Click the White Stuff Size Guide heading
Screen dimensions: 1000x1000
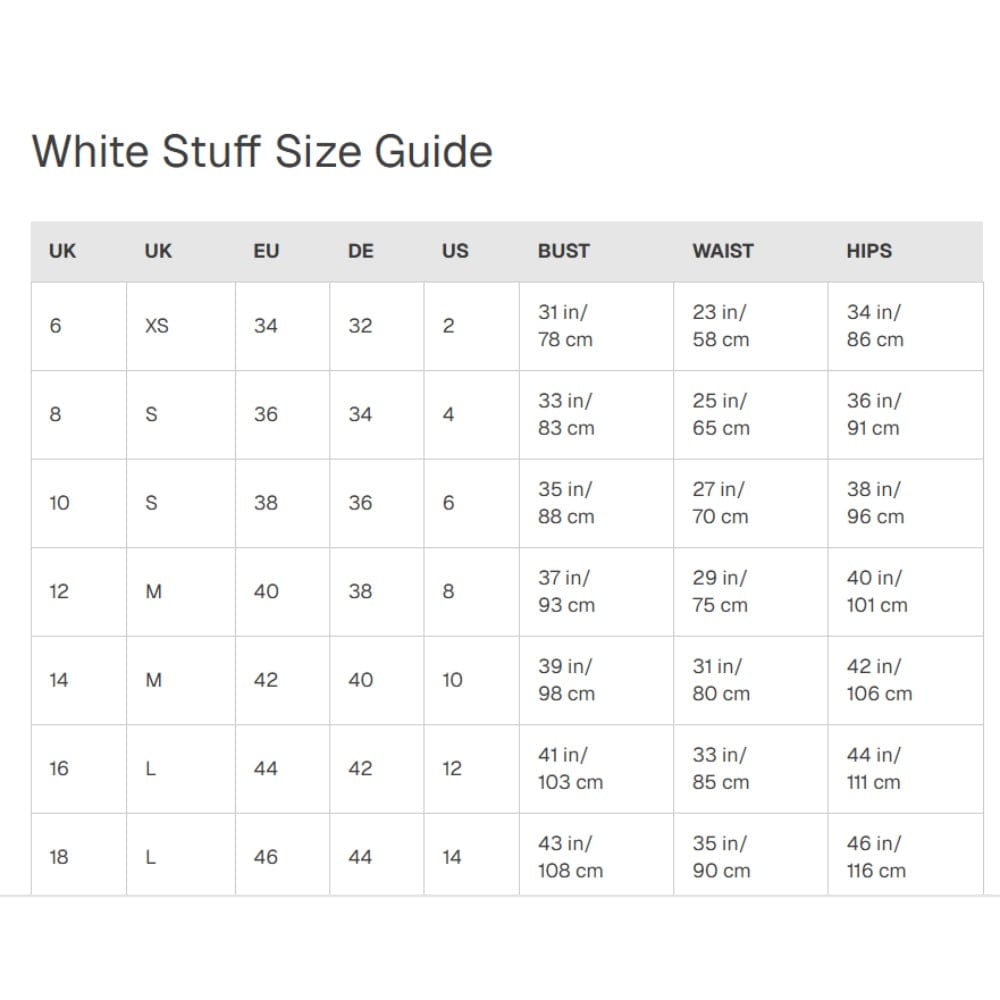(x=262, y=152)
